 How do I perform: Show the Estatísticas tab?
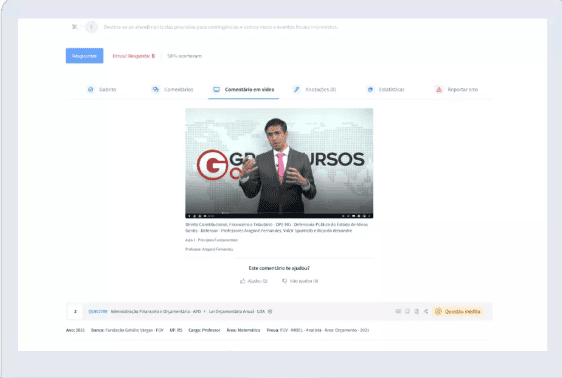click(386, 90)
